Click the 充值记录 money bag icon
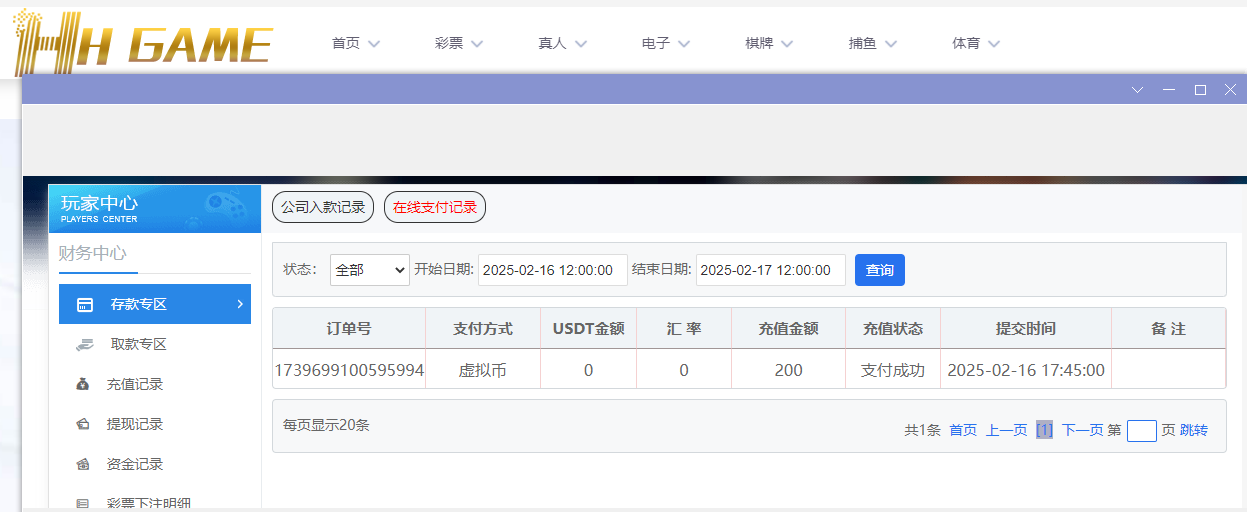 84,385
